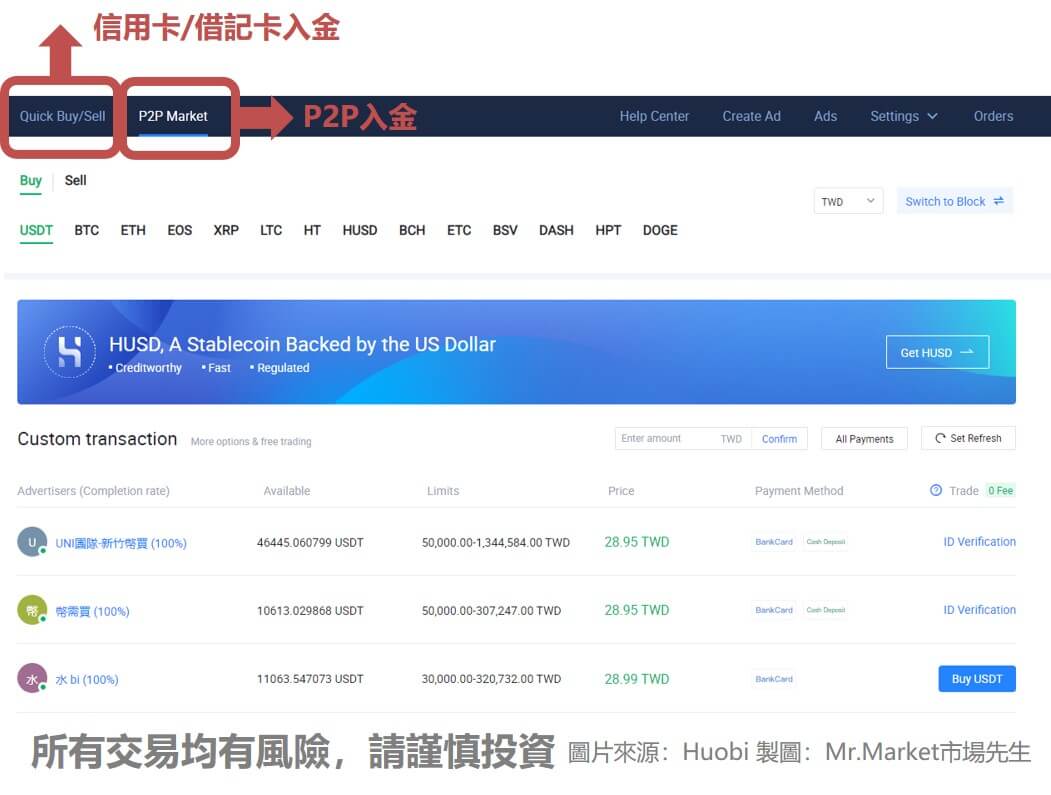This screenshot has width=1051, height=795.
Task: Click the 10613.029868 USDT available amount
Action: tap(310, 611)
